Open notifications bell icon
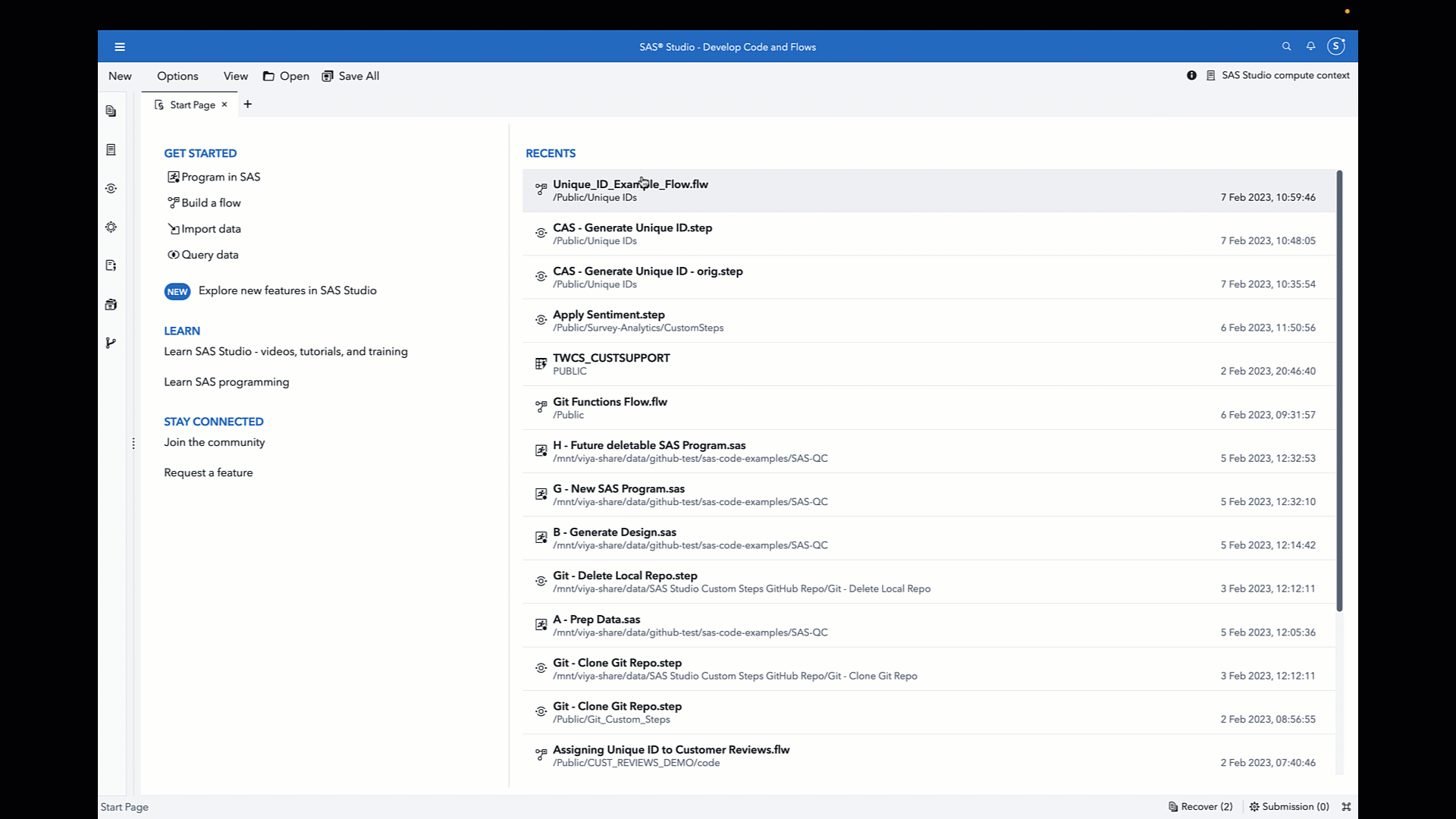 pyautogui.click(x=1310, y=47)
